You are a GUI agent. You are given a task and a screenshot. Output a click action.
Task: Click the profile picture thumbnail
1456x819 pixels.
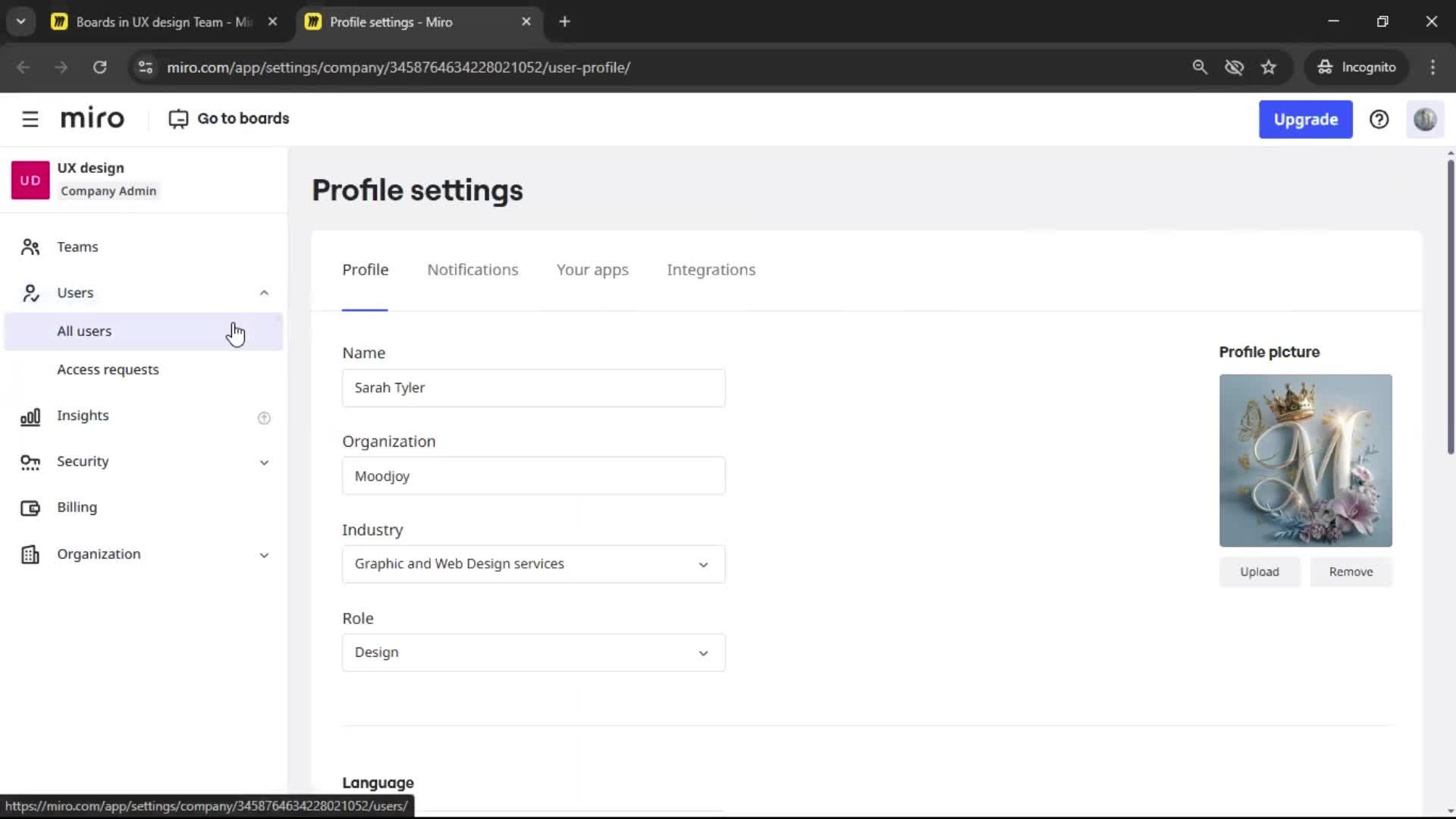[1305, 460]
